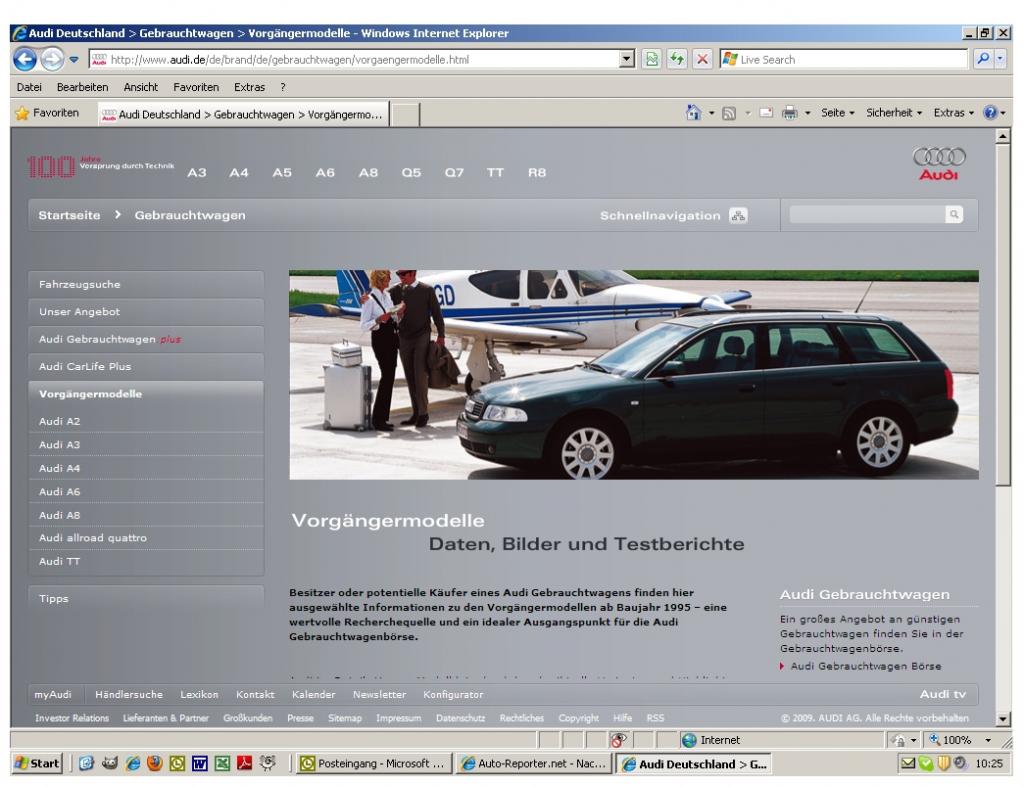The image size is (1024, 786).
Task: Open the Favoriten menu in the menu bar
Action: (196, 87)
